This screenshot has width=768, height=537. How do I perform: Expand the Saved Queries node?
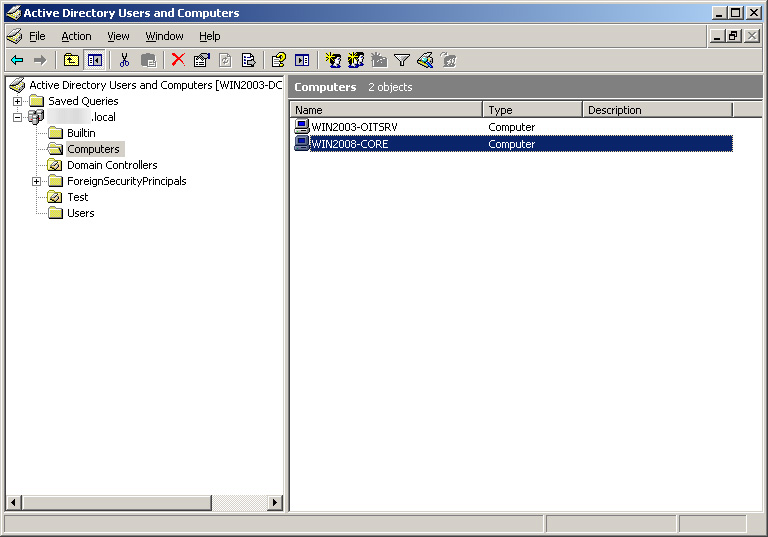click(x=17, y=101)
